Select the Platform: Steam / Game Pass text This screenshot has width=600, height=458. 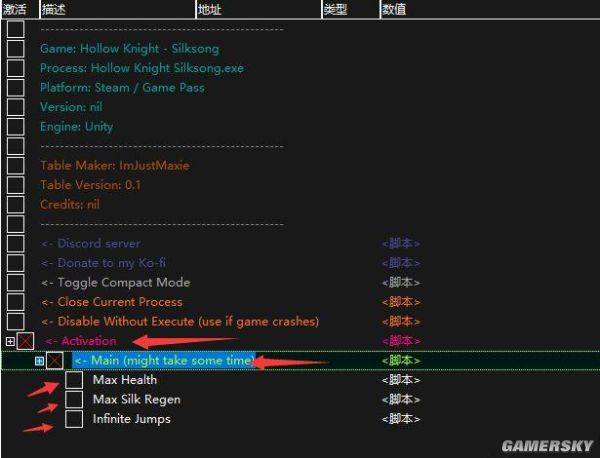pyautogui.click(x=122, y=88)
